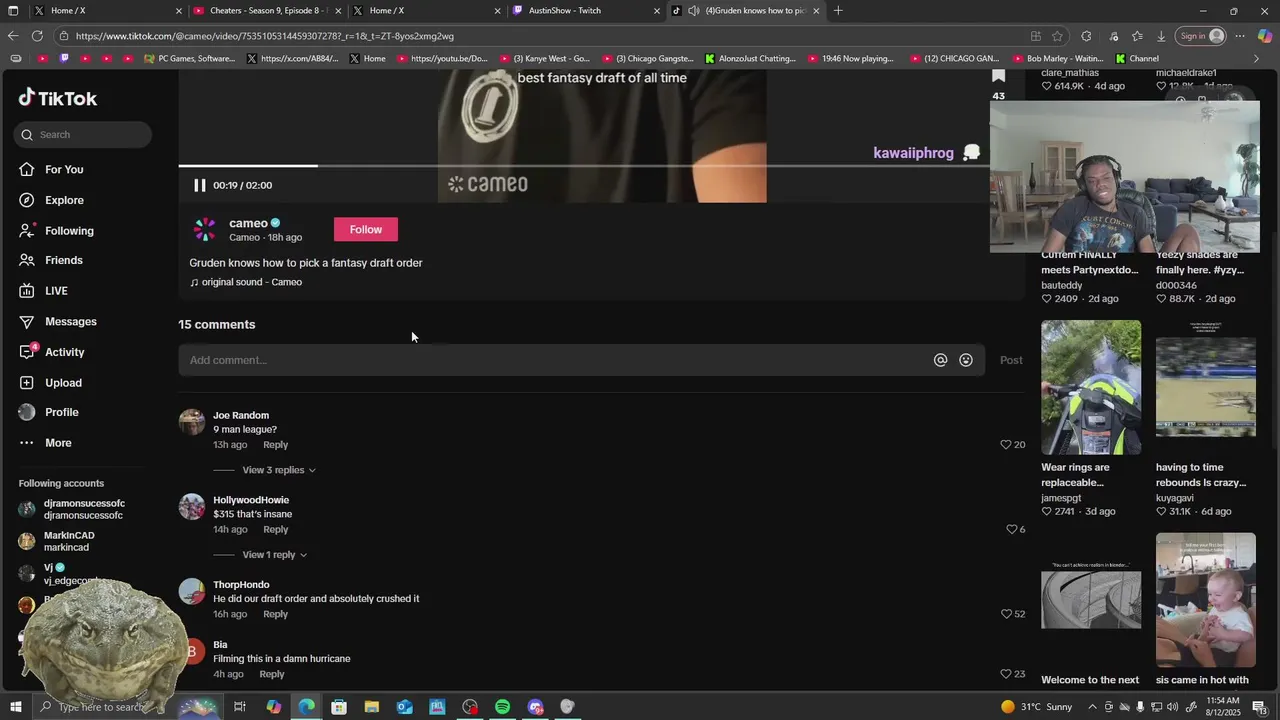Open the PC Games, Software bookmark
Screen dimensions: 1280x720
click(190, 59)
